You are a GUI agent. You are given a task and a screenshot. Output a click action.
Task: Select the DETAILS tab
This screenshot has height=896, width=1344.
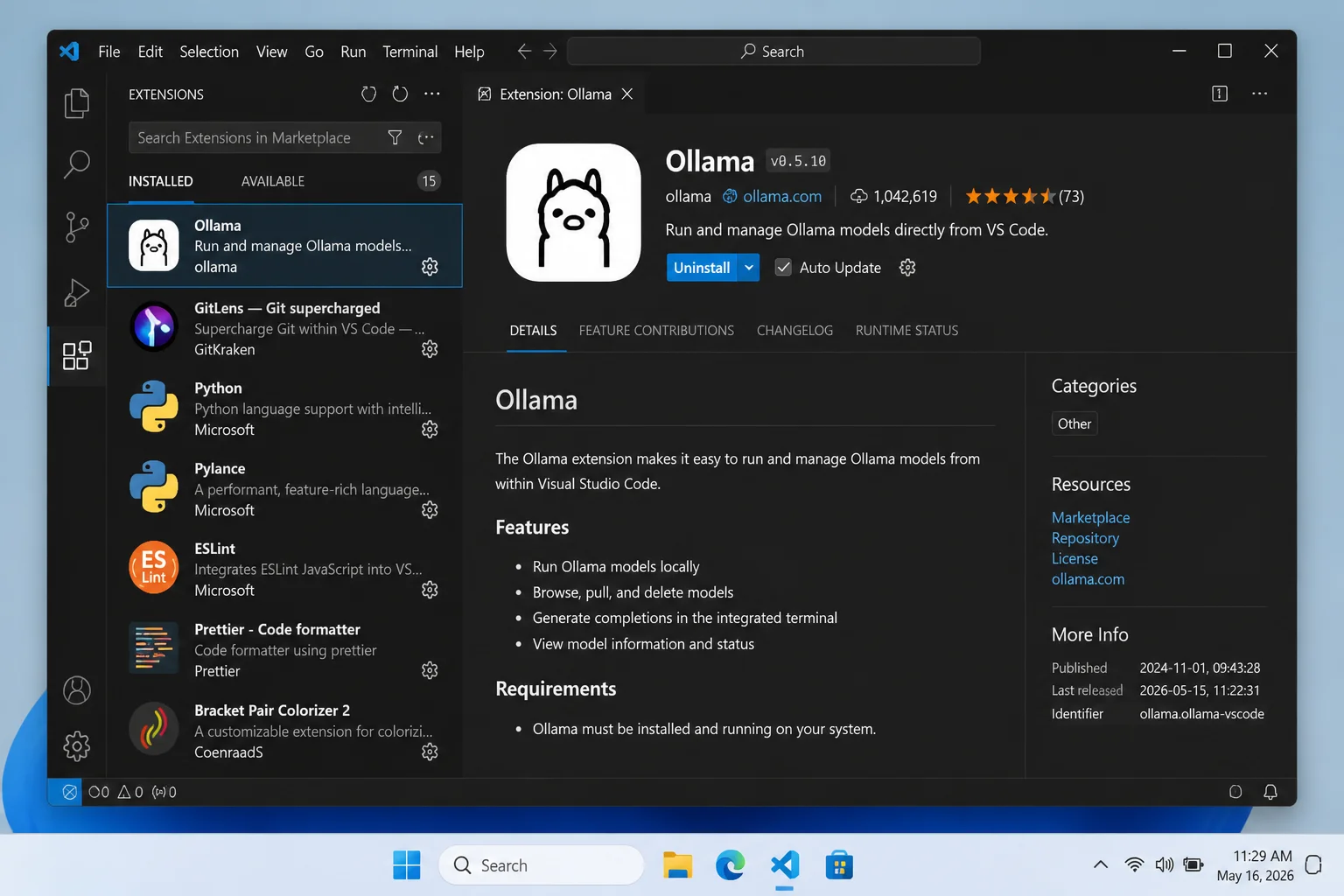[x=533, y=331]
